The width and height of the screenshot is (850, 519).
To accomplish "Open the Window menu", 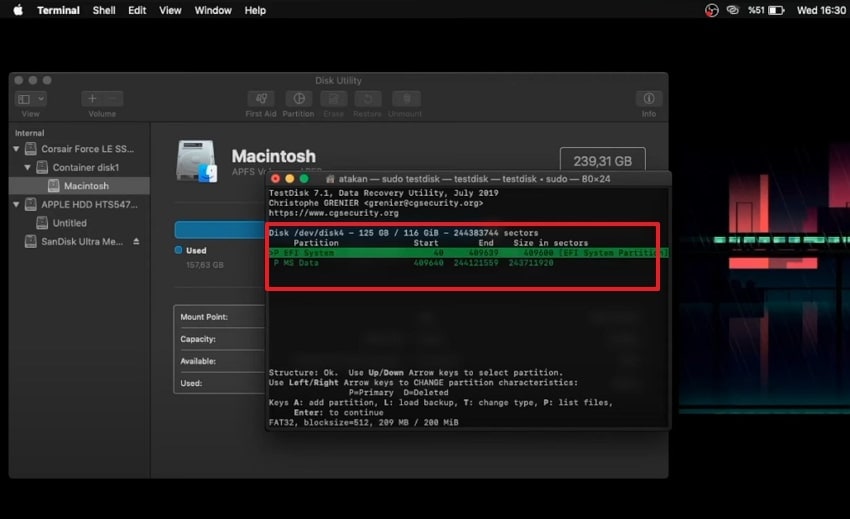I will coord(213,10).
